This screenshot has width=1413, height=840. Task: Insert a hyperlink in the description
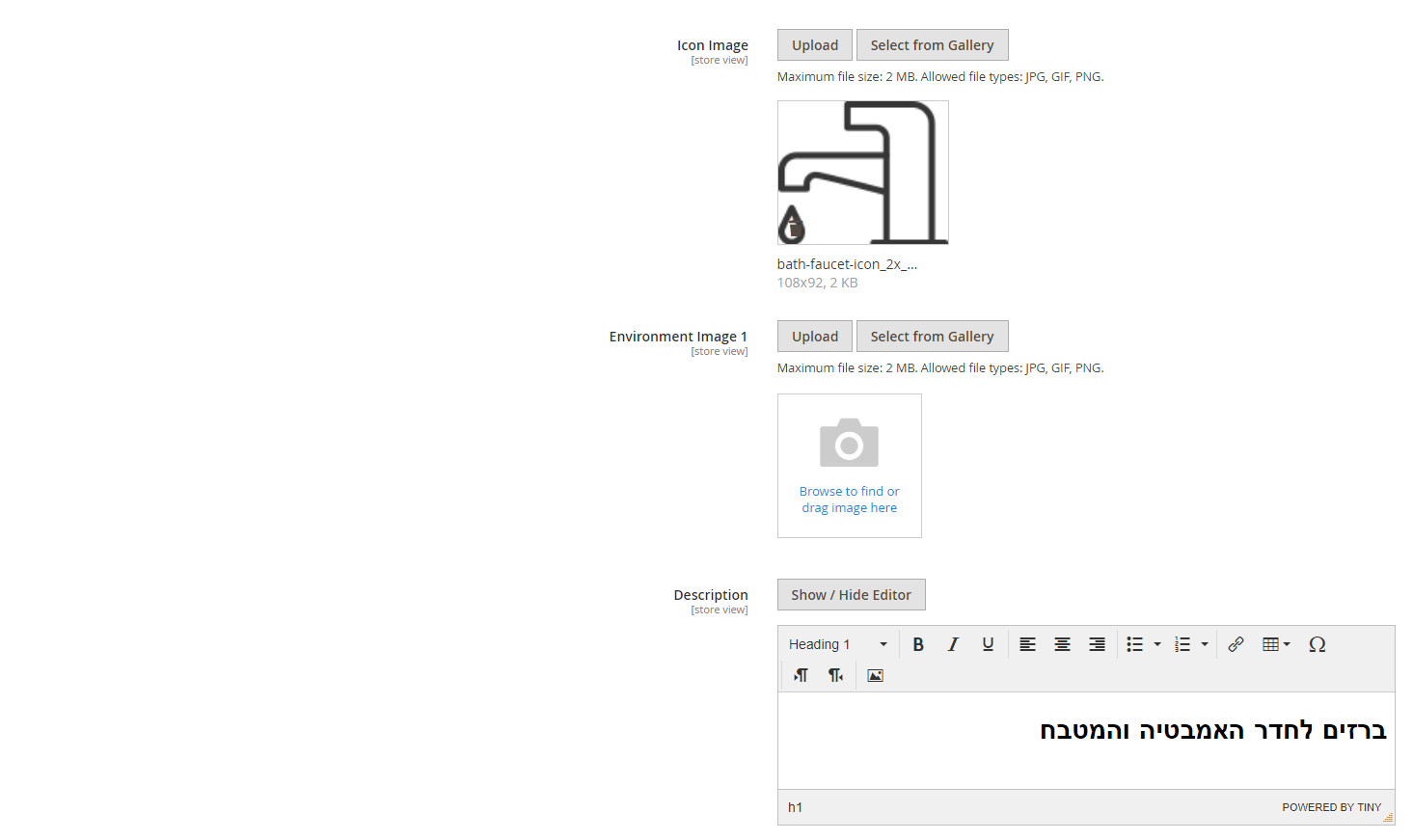[x=1236, y=644]
